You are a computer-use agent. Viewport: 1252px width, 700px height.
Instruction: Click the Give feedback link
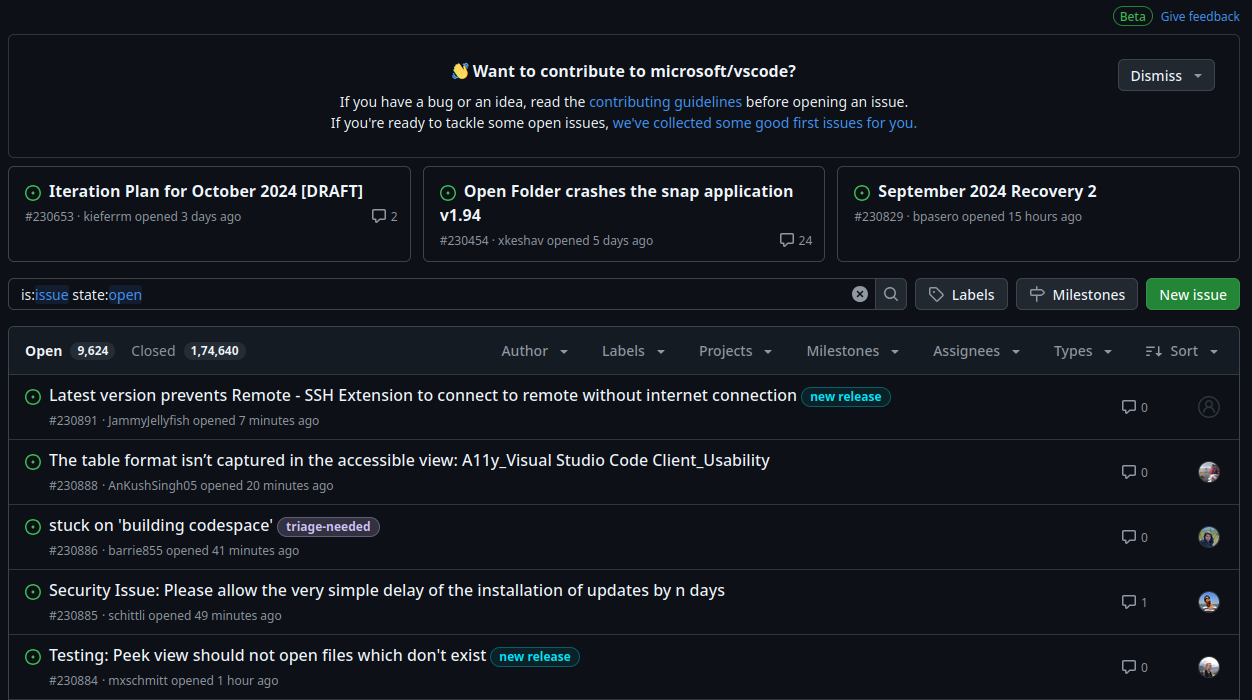click(1199, 16)
